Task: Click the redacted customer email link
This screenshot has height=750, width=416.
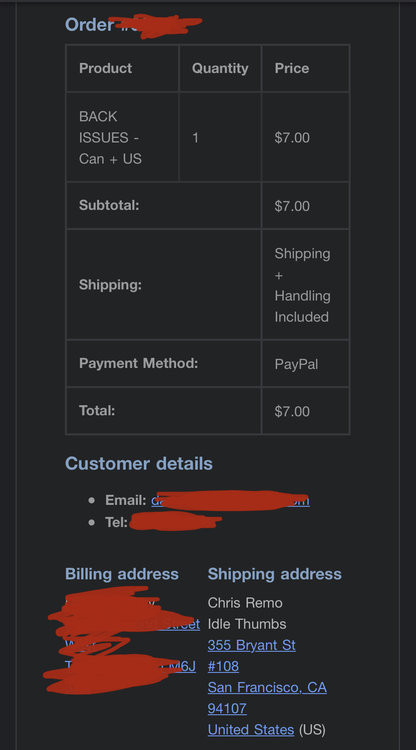Action: [230, 500]
